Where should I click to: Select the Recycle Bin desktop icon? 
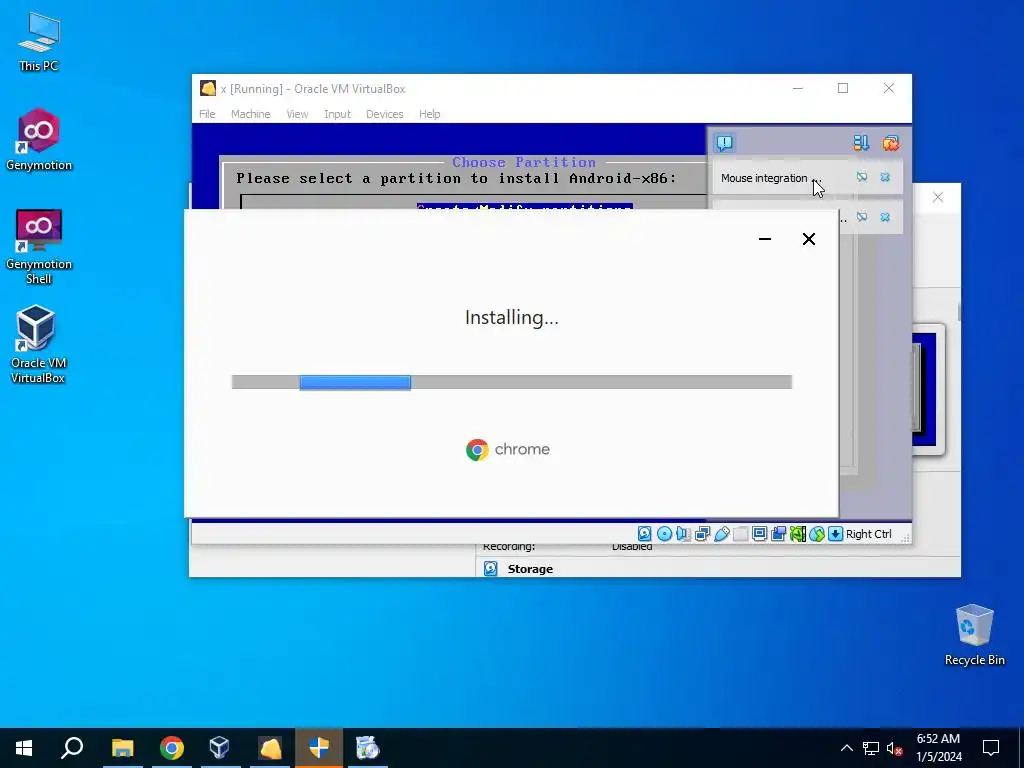pyautogui.click(x=974, y=635)
